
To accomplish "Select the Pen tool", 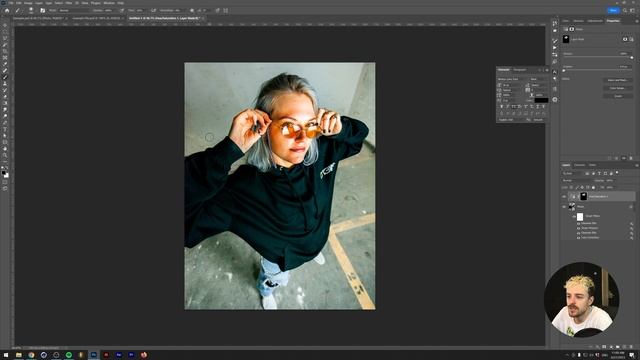I will (x=5, y=123).
